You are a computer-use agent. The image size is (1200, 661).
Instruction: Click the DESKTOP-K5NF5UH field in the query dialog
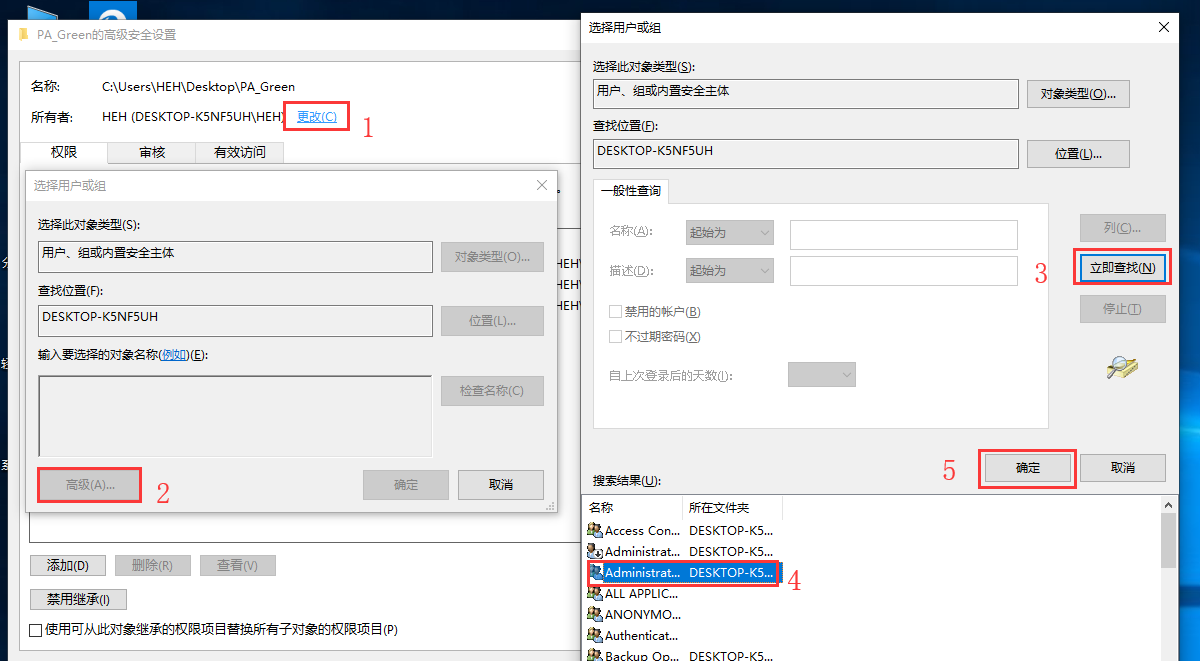806,154
